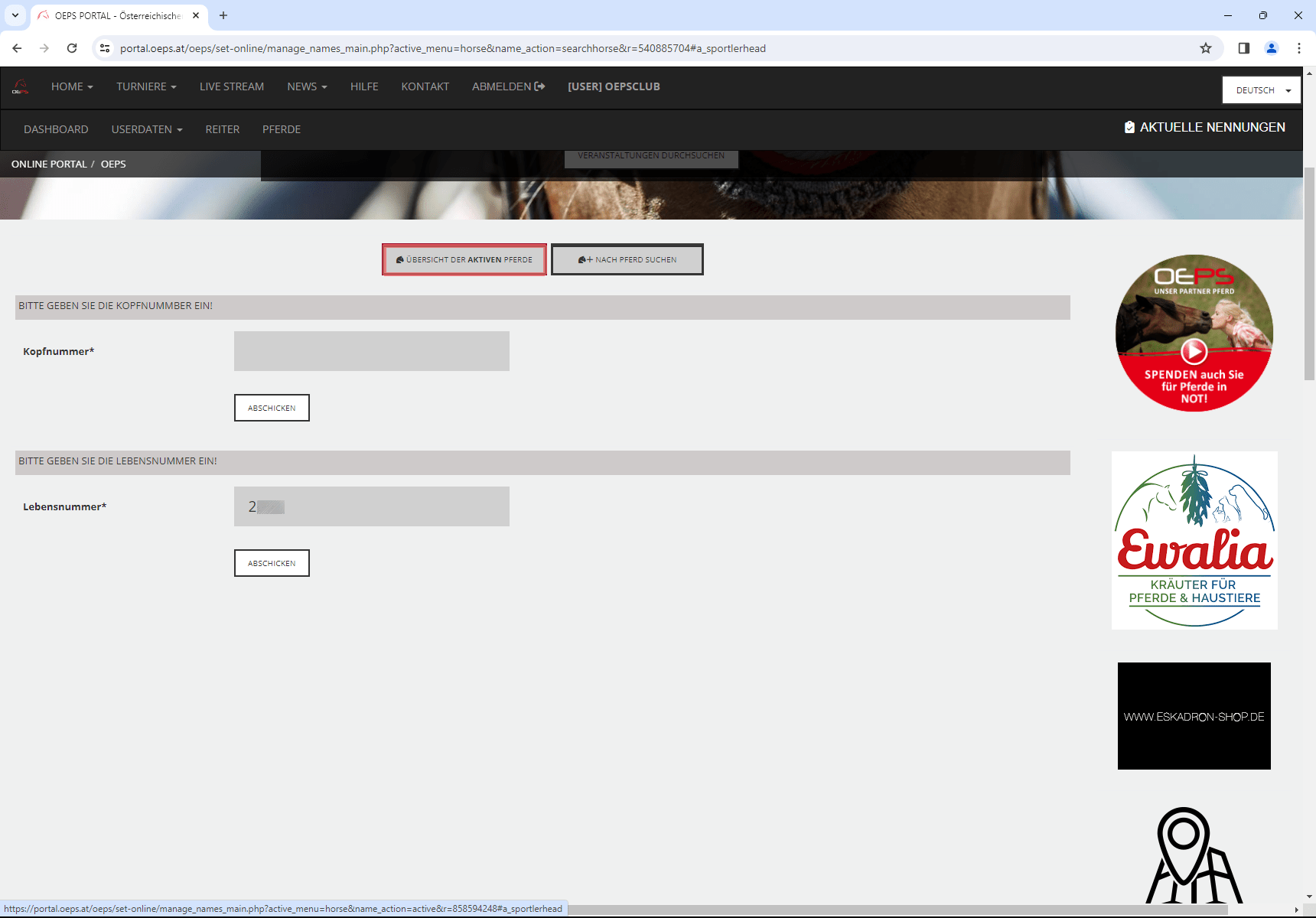Play the OEPS Partner Pferd donation video
1316x918 pixels.
tap(1194, 351)
